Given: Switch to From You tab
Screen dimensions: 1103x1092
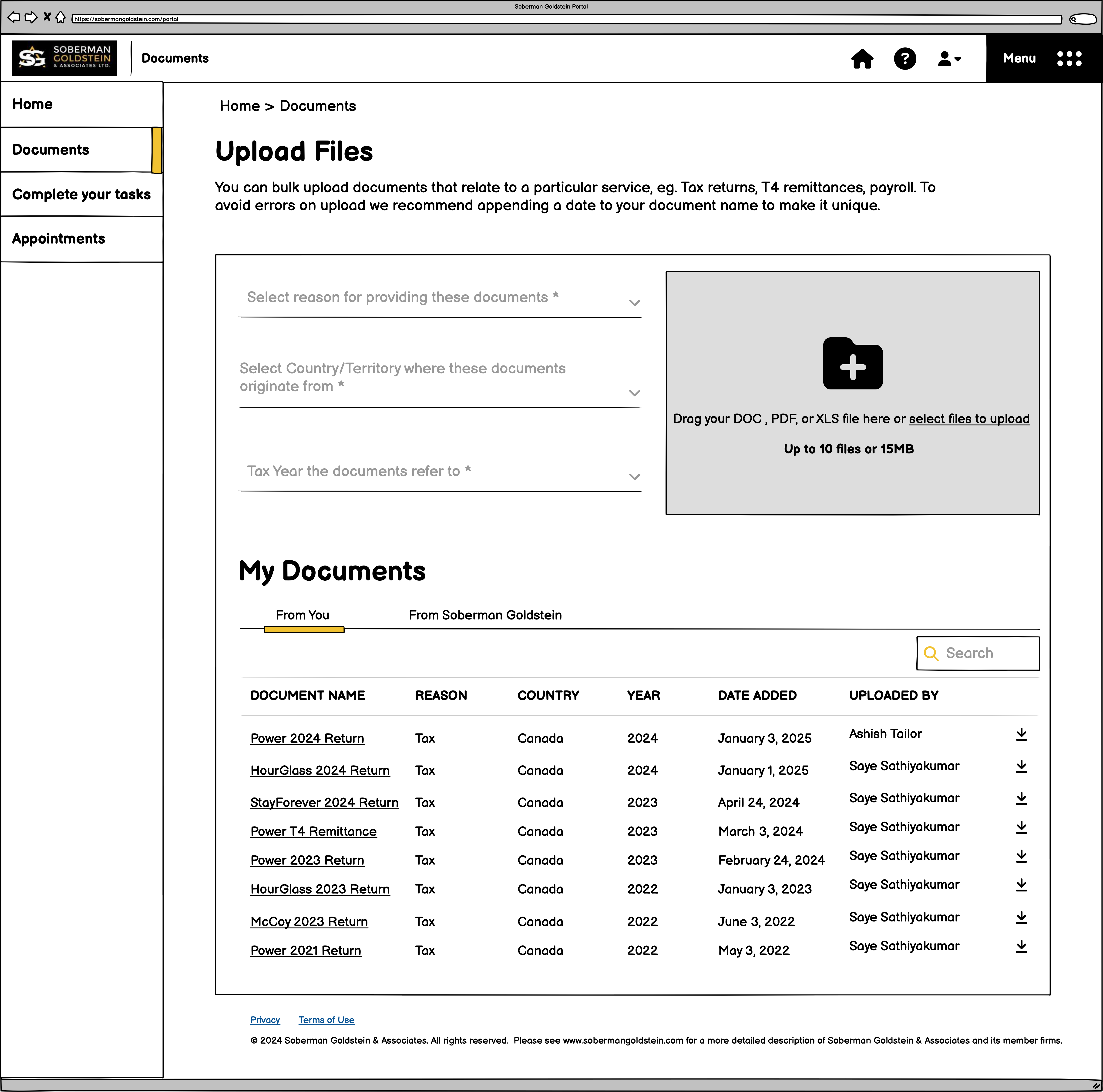Looking at the screenshot, I should pyautogui.click(x=303, y=615).
